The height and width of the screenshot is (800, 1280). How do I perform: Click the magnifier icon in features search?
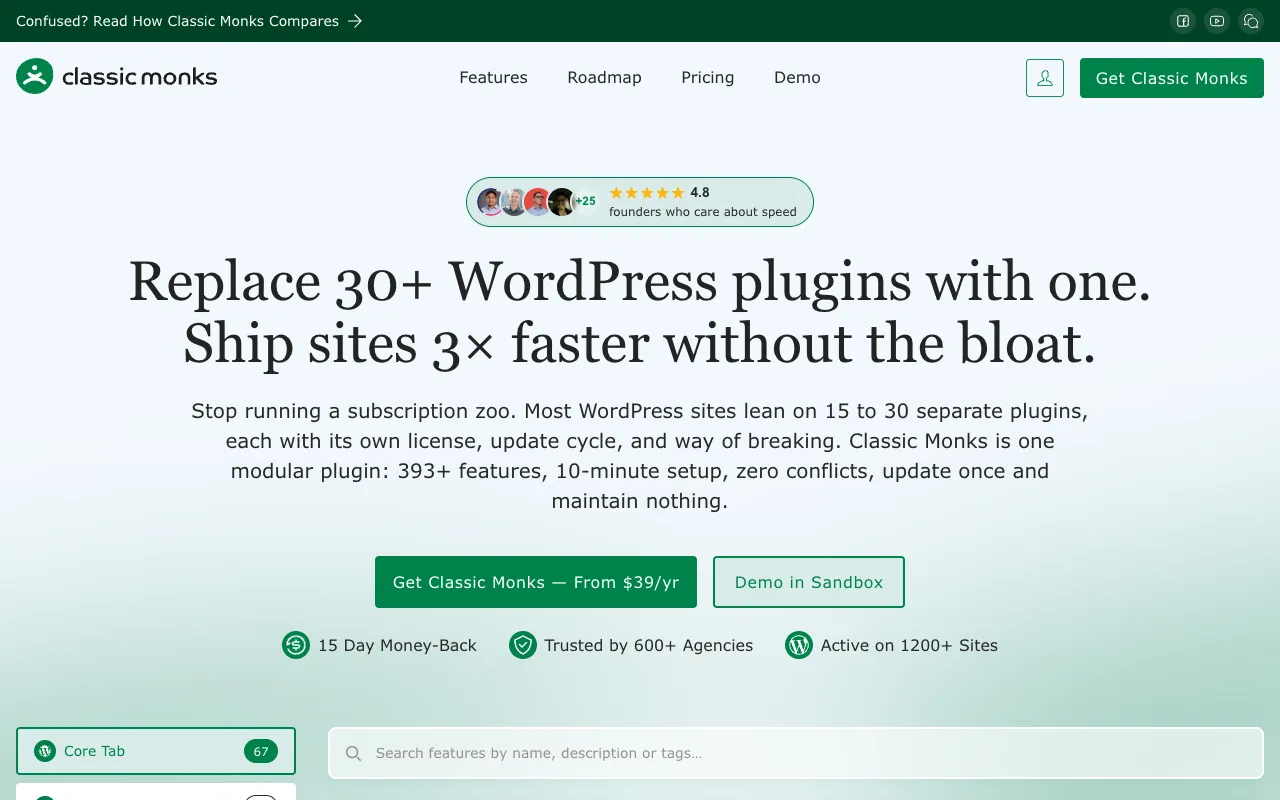(353, 753)
